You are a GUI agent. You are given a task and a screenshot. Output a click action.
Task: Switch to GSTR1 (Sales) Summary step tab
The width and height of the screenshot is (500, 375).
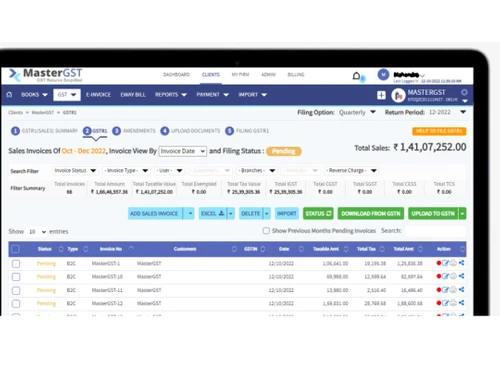point(44,131)
